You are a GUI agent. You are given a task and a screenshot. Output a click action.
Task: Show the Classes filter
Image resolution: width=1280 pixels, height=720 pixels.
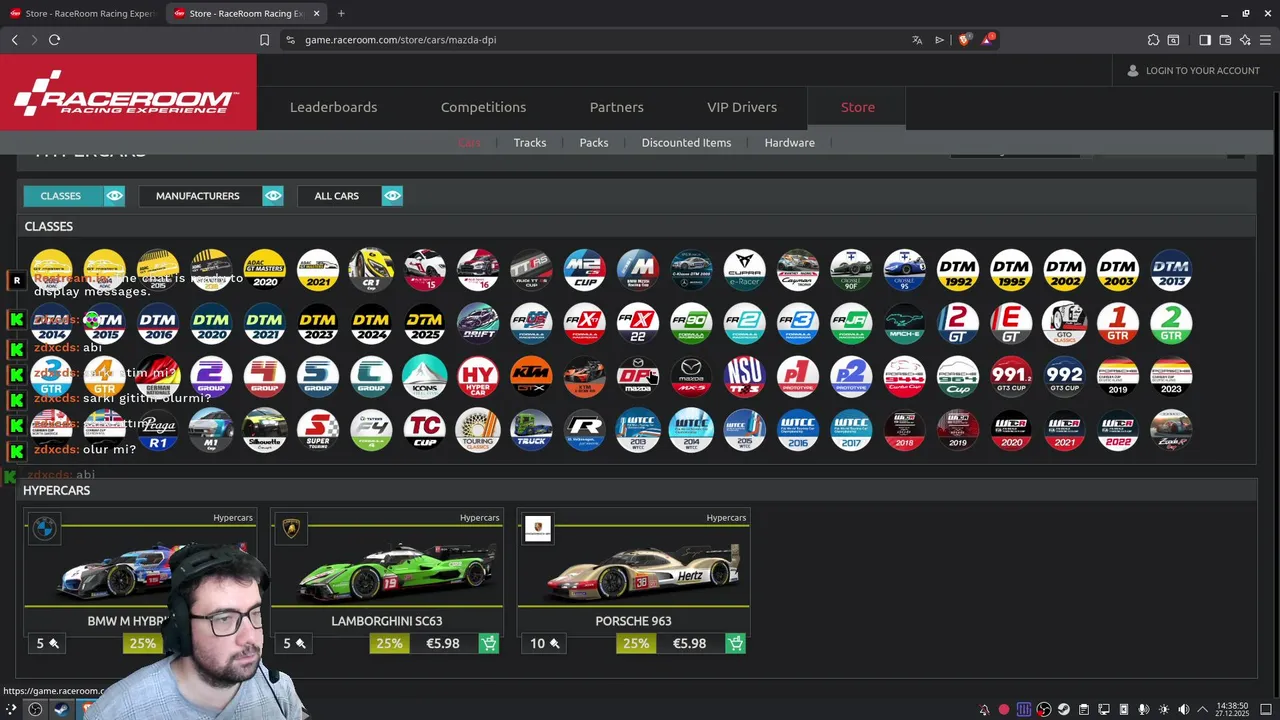61,196
